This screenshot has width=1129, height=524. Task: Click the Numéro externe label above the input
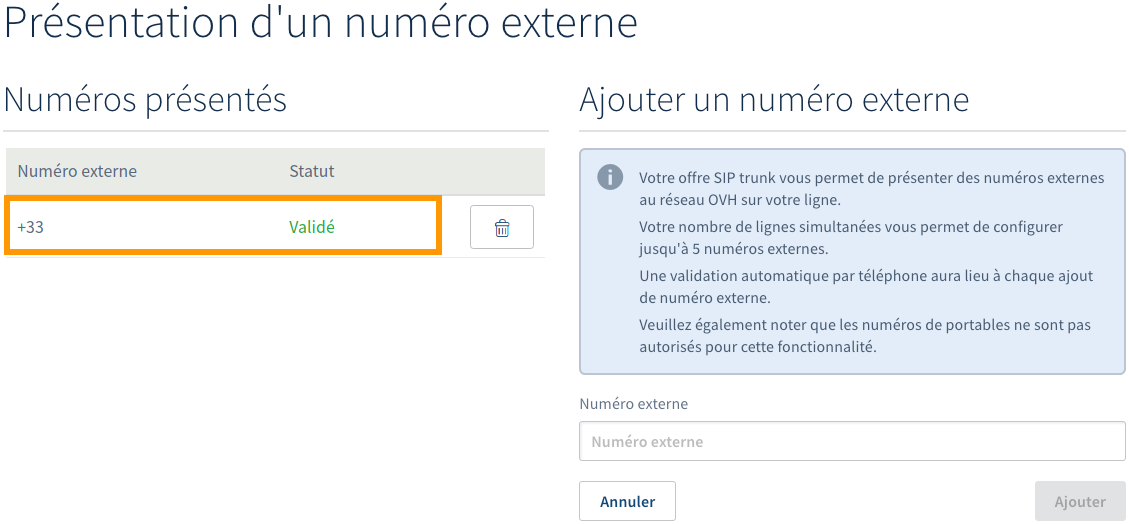[633, 404]
